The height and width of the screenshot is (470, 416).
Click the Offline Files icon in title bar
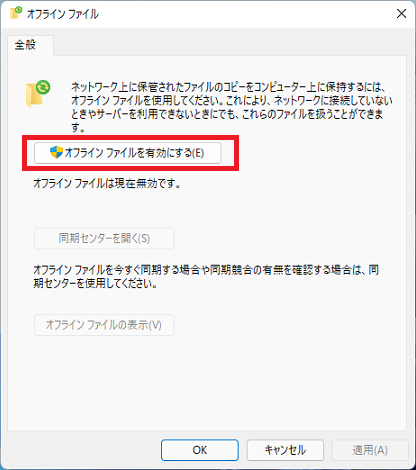point(16,13)
